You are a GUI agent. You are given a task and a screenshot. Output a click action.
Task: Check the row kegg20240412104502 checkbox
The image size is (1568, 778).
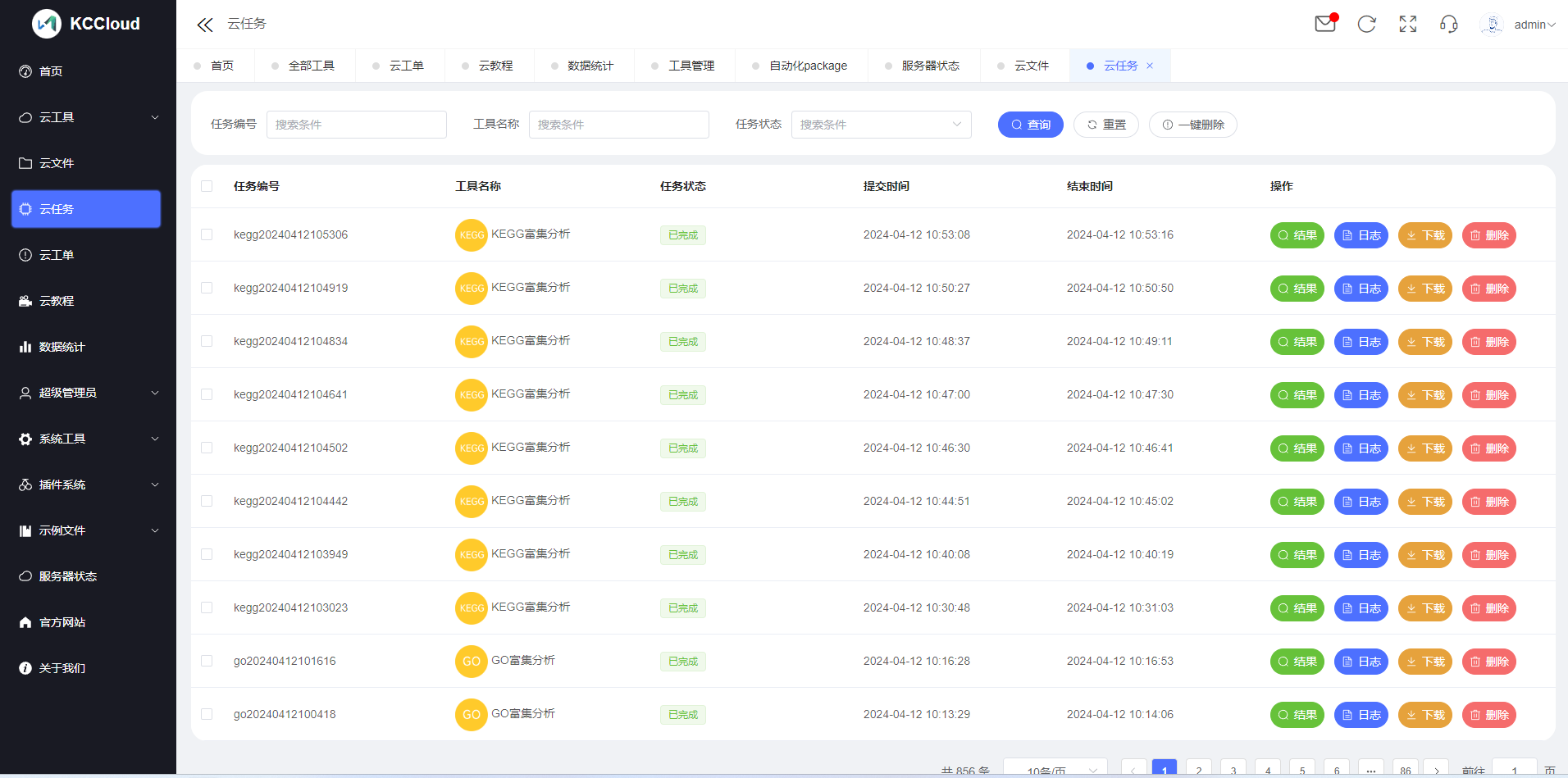(x=207, y=448)
